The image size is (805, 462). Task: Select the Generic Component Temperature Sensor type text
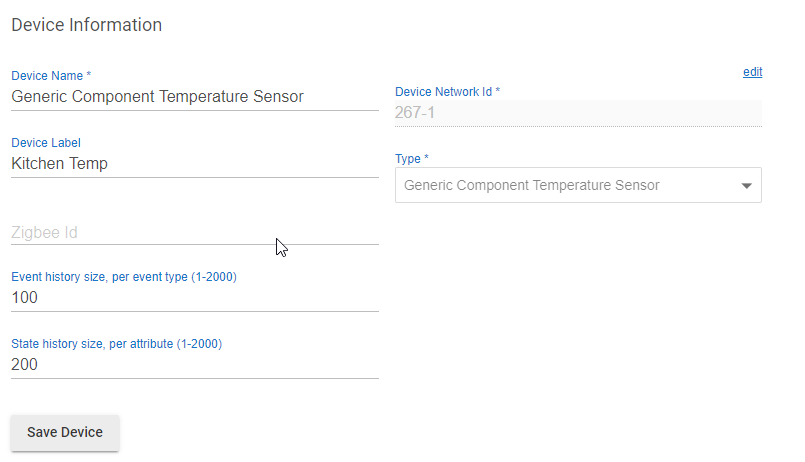click(531, 185)
